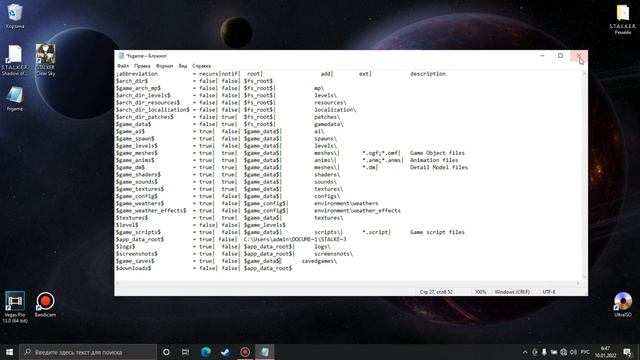Viewport: 640px width, 360px height.
Task: Click the "environment\weather_effects" path text
Action: (357, 211)
